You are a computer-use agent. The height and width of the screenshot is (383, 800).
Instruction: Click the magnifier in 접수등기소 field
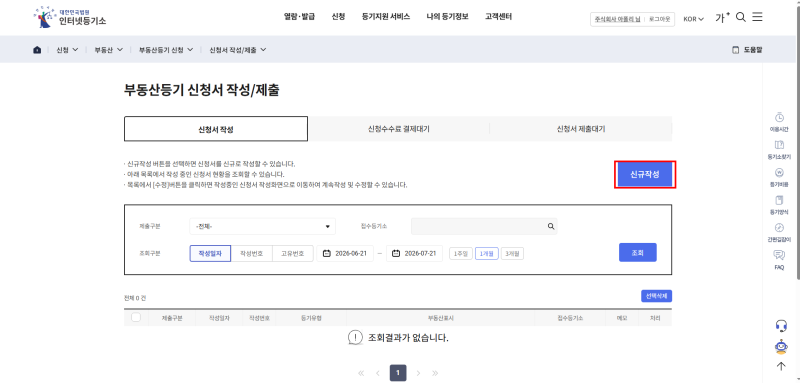pyautogui.click(x=551, y=226)
